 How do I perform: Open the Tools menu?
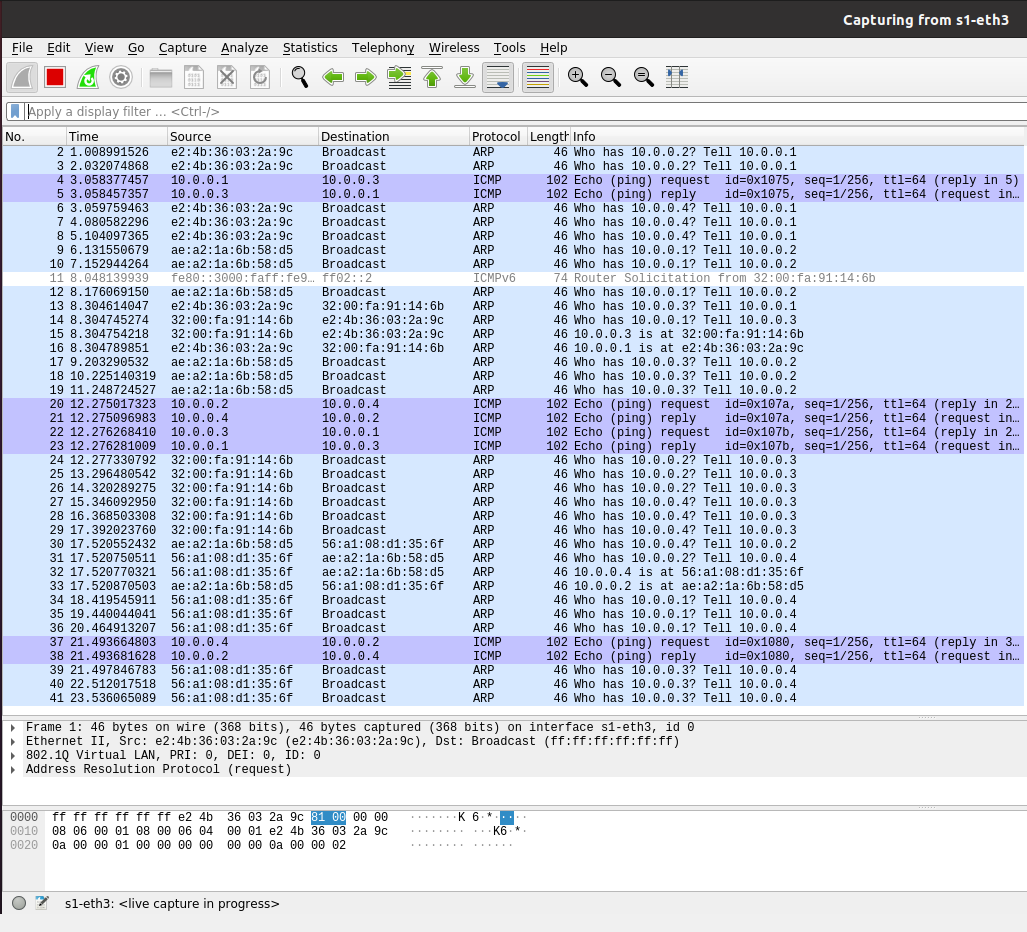pyautogui.click(x=510, y=48)
